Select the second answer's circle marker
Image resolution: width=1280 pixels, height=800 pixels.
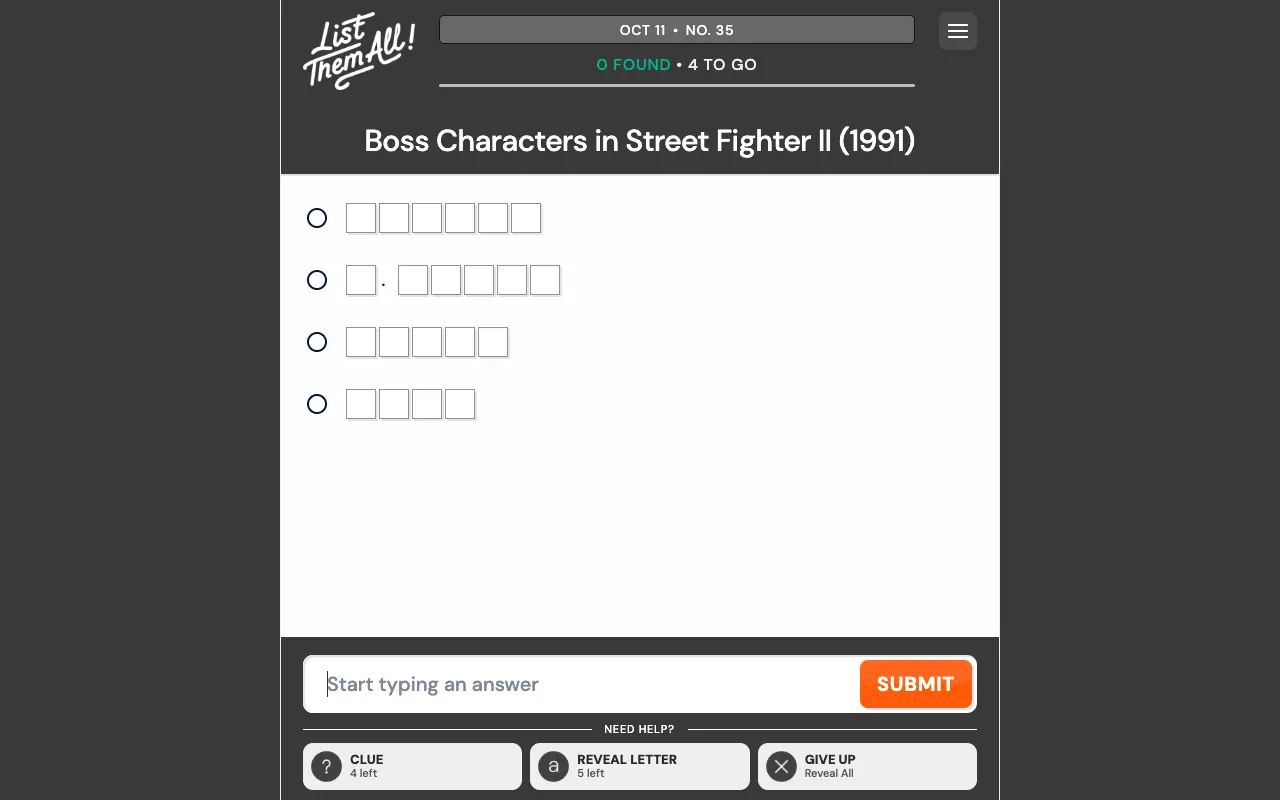click(x=317, y=280)
